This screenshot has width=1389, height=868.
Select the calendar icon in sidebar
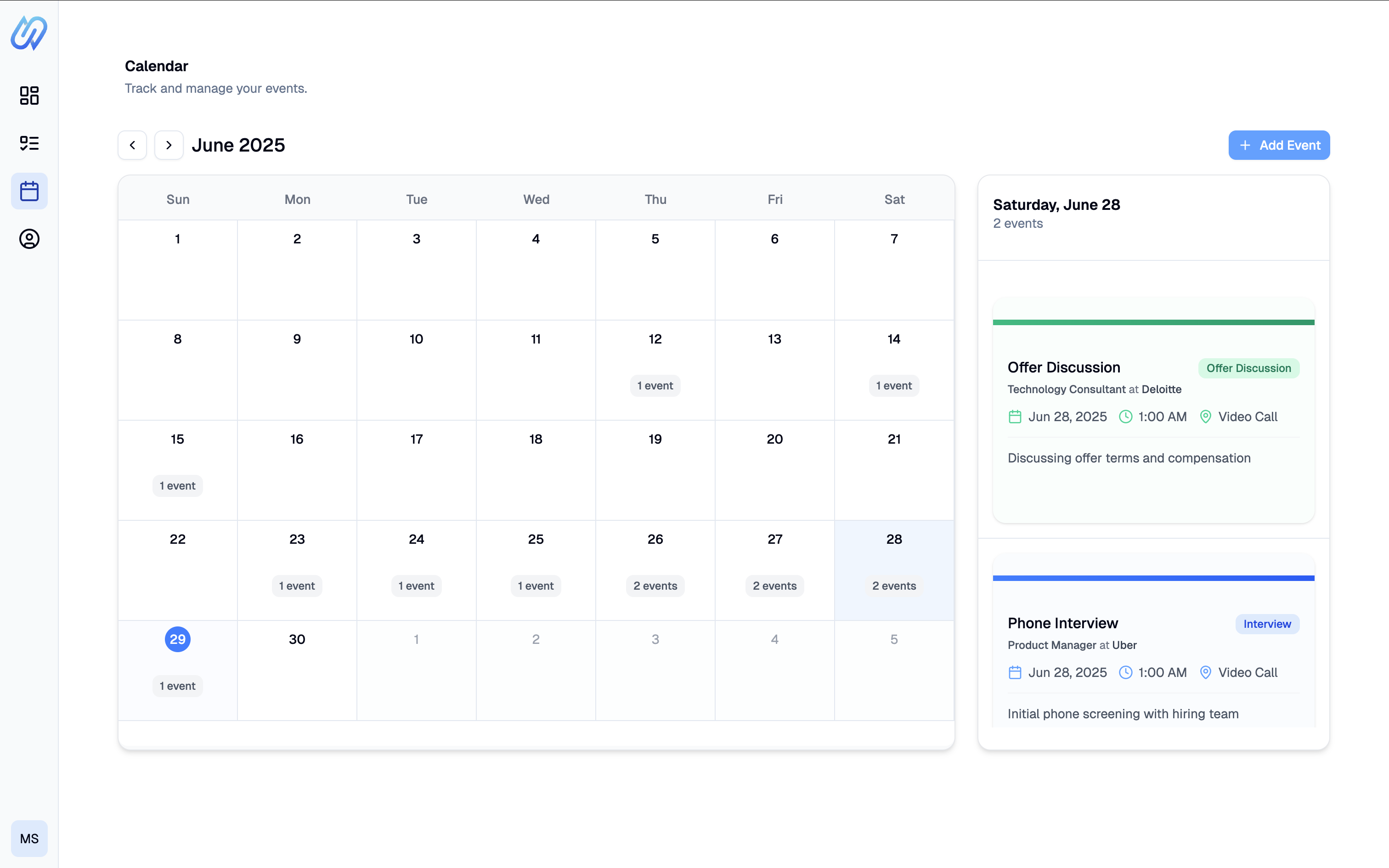[x=29, y=191]
